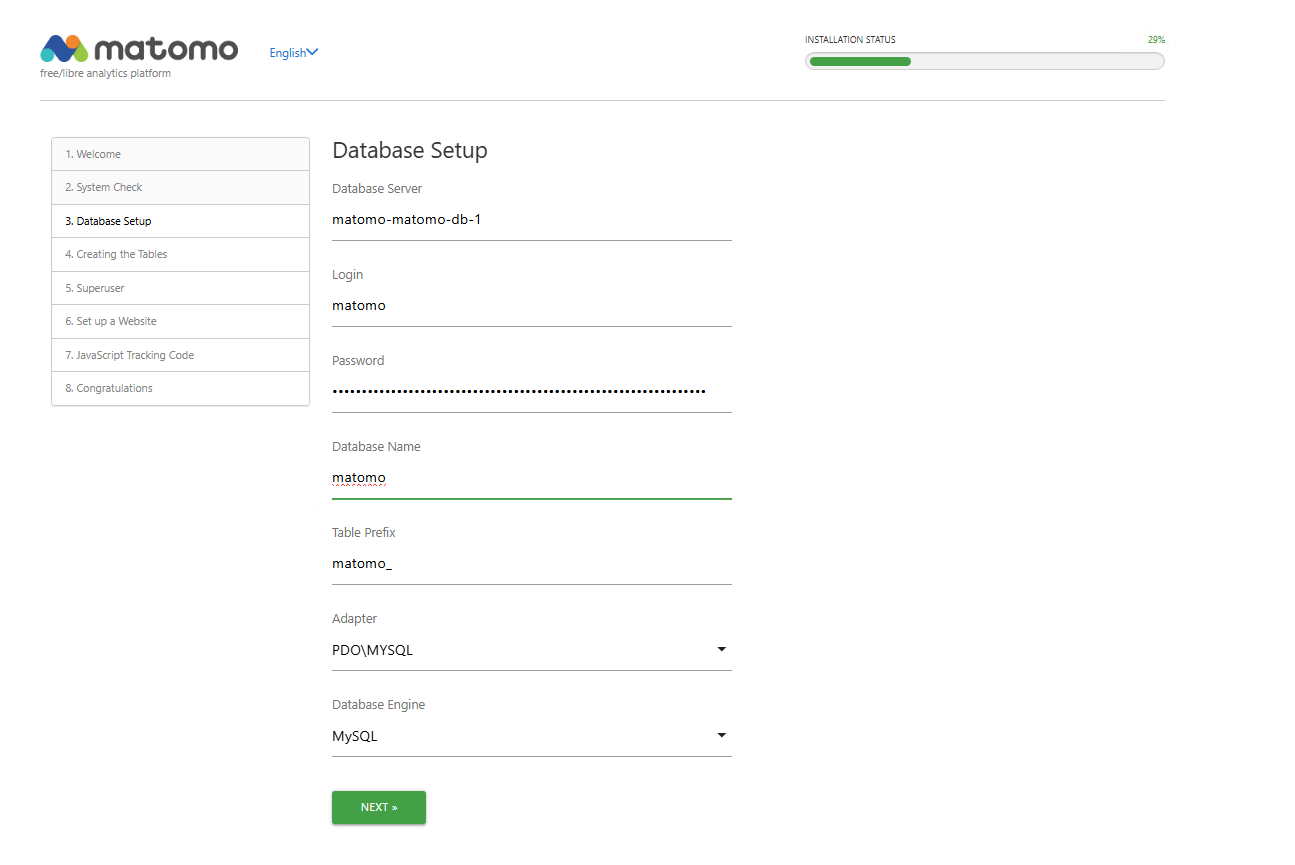Click the Database Name field
Viewport: 1295px width, 865px height.
point(531,478)
